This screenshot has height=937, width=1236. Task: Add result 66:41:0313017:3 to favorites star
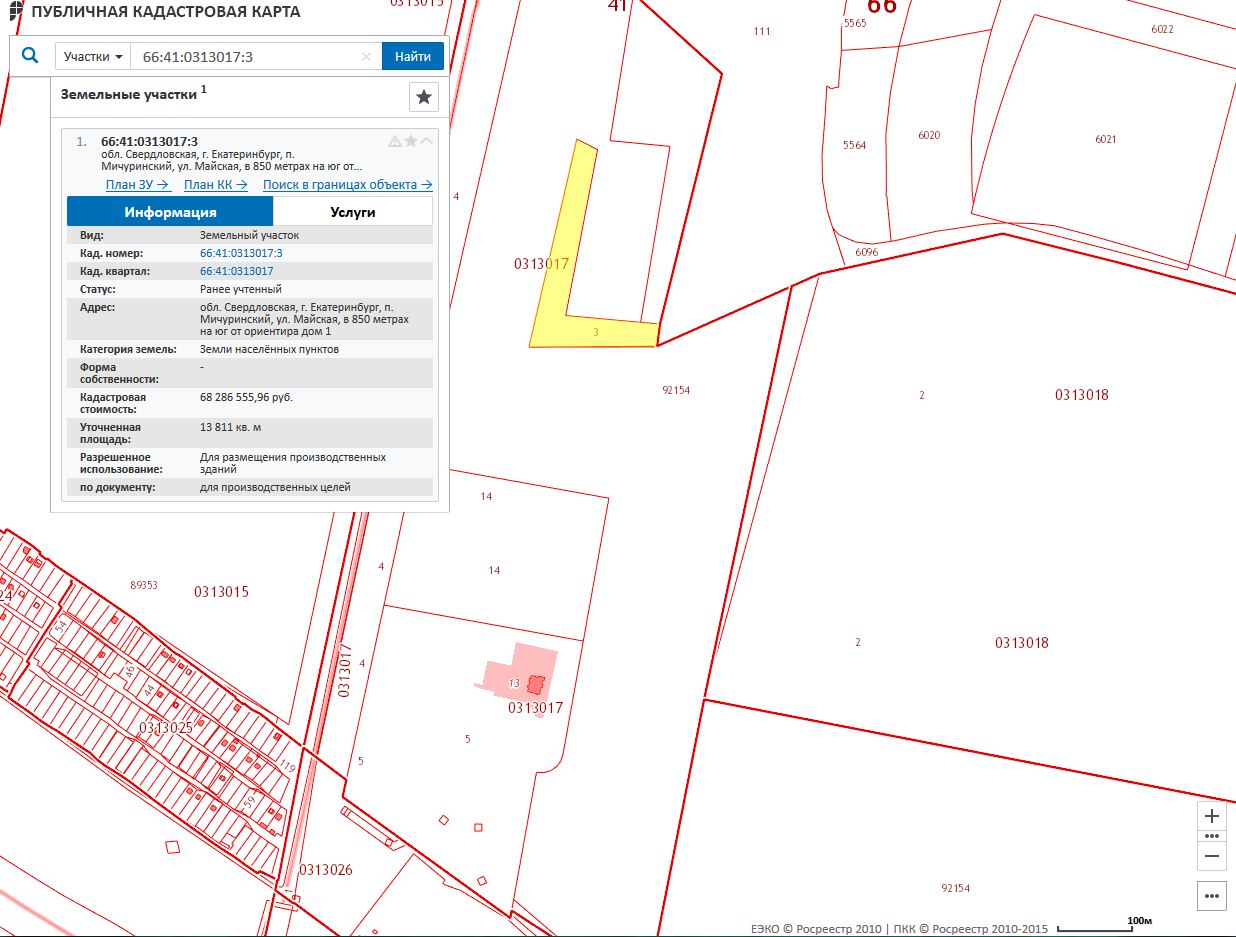tap(411, 141)
